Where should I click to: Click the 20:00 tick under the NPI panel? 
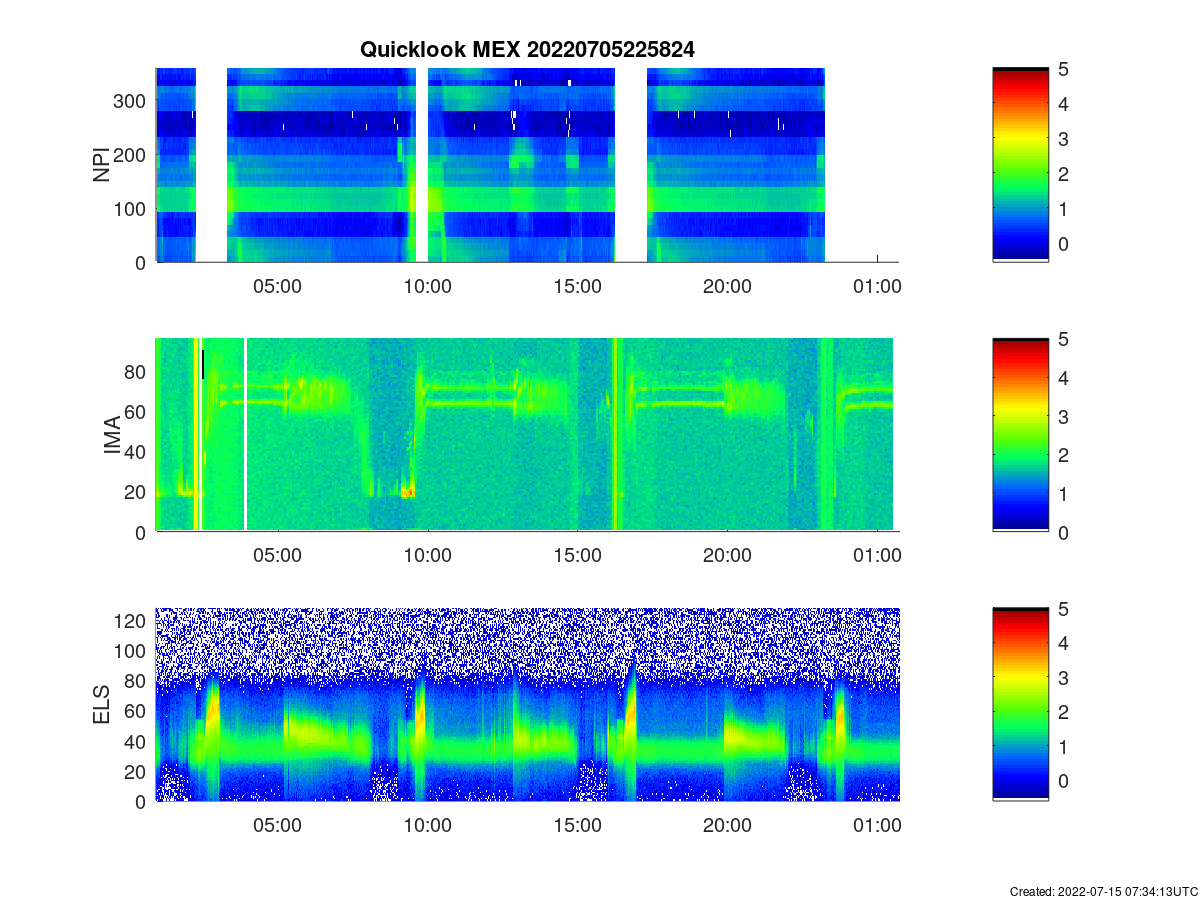[x=727, y=286]
